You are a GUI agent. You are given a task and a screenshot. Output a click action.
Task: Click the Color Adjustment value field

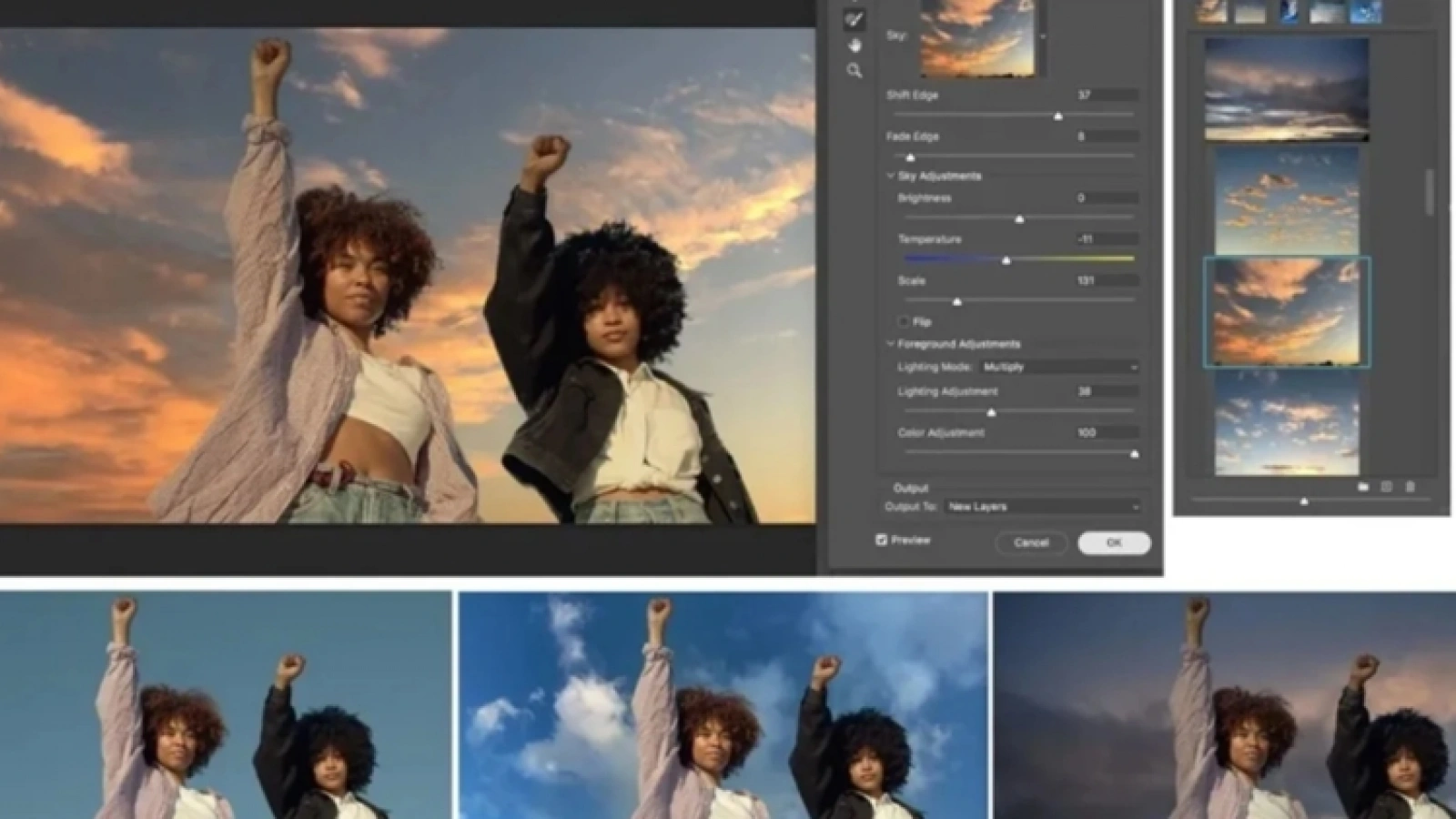click(x=1106, y=433)
